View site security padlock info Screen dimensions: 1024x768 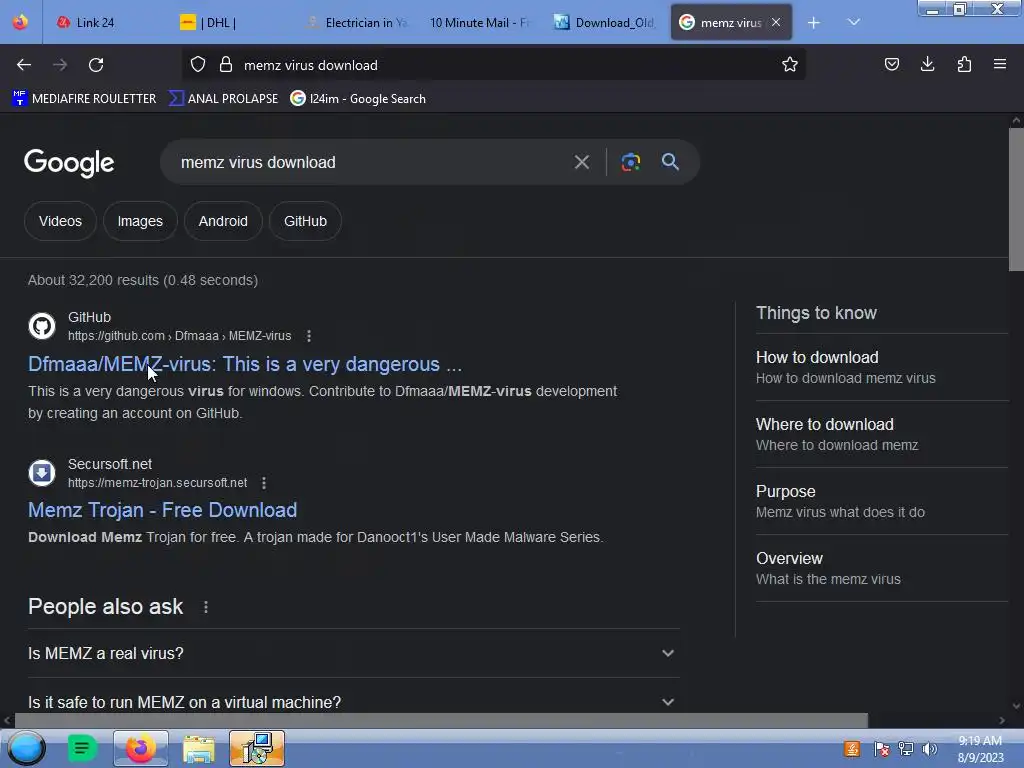(226, 65)
